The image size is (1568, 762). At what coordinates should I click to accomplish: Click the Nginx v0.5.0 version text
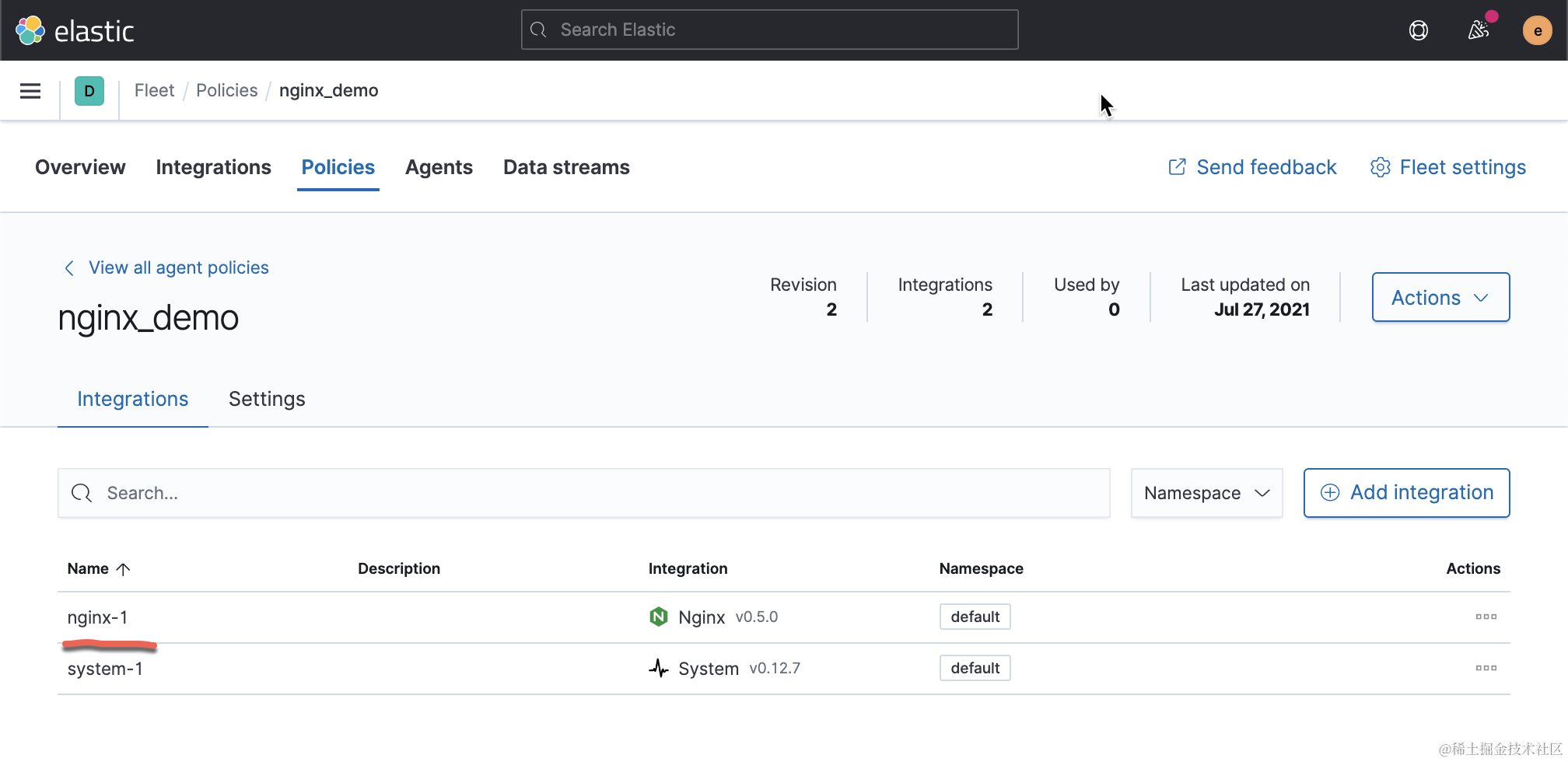(x=756, y=617)
